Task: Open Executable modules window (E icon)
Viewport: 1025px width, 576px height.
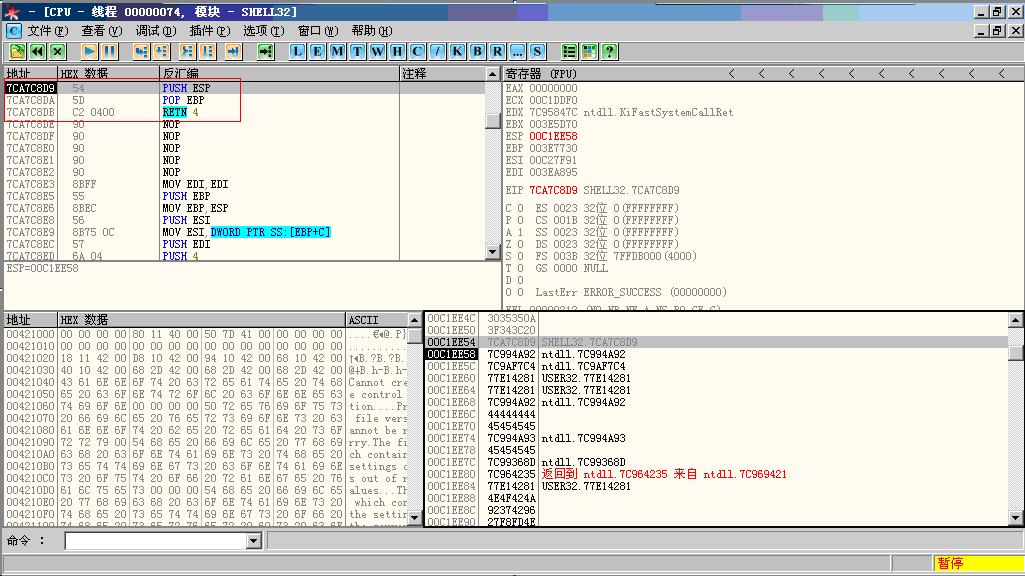Action: 317,52
